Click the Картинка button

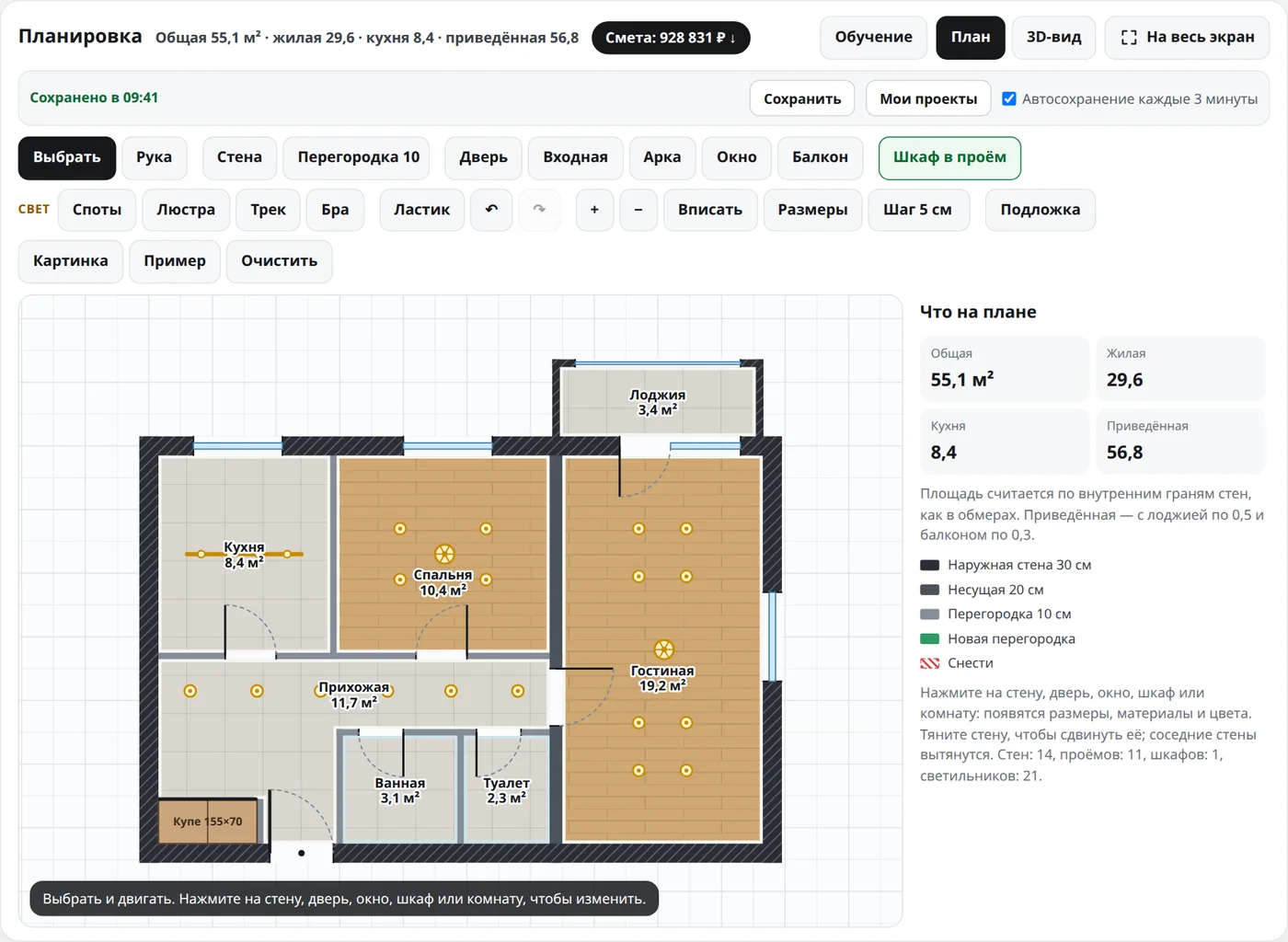tap(71, 261)
